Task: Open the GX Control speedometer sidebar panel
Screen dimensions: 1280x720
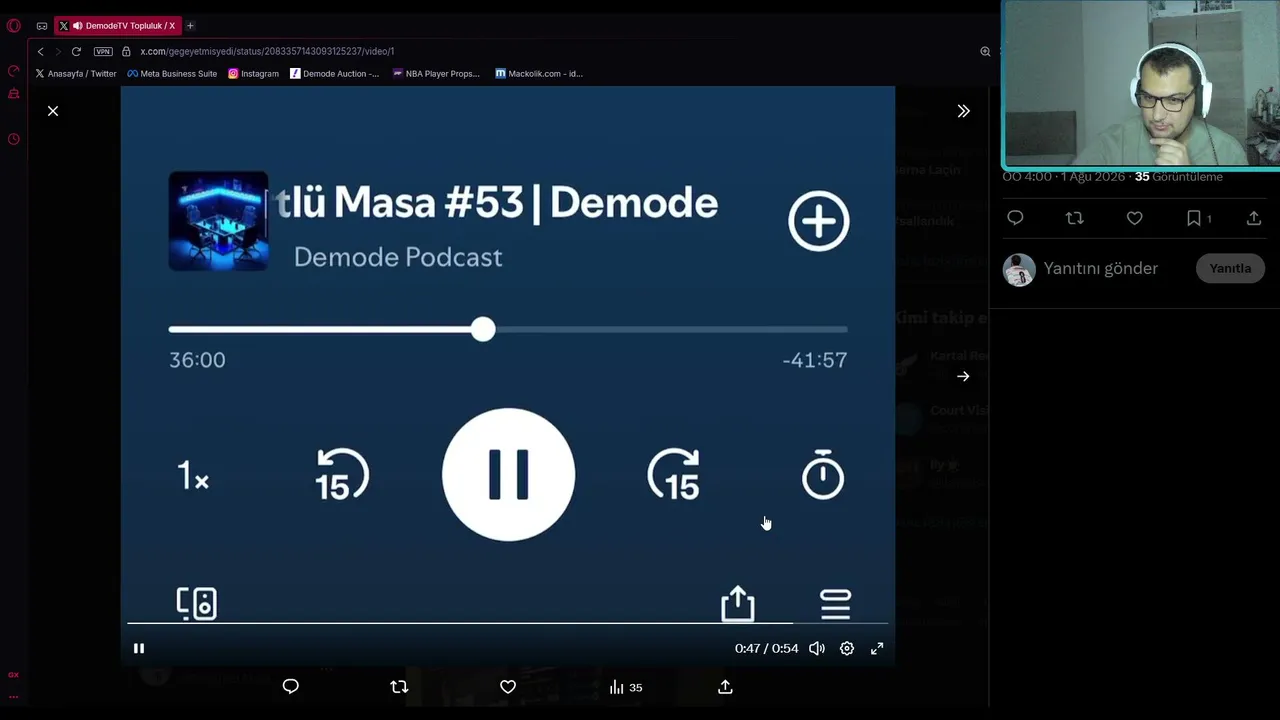Action: 14,71
